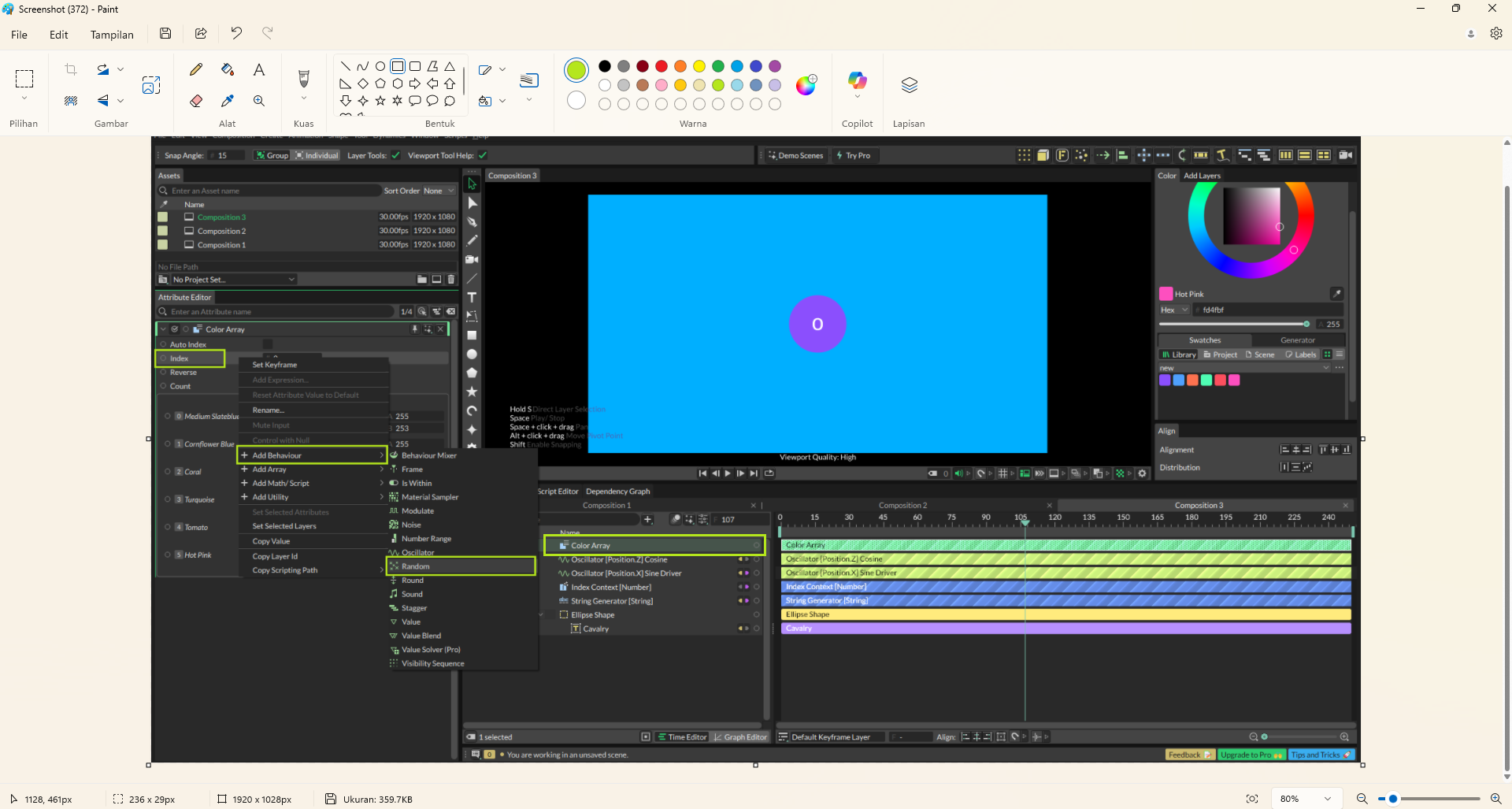Select the five-point star shape

(380, 101)
